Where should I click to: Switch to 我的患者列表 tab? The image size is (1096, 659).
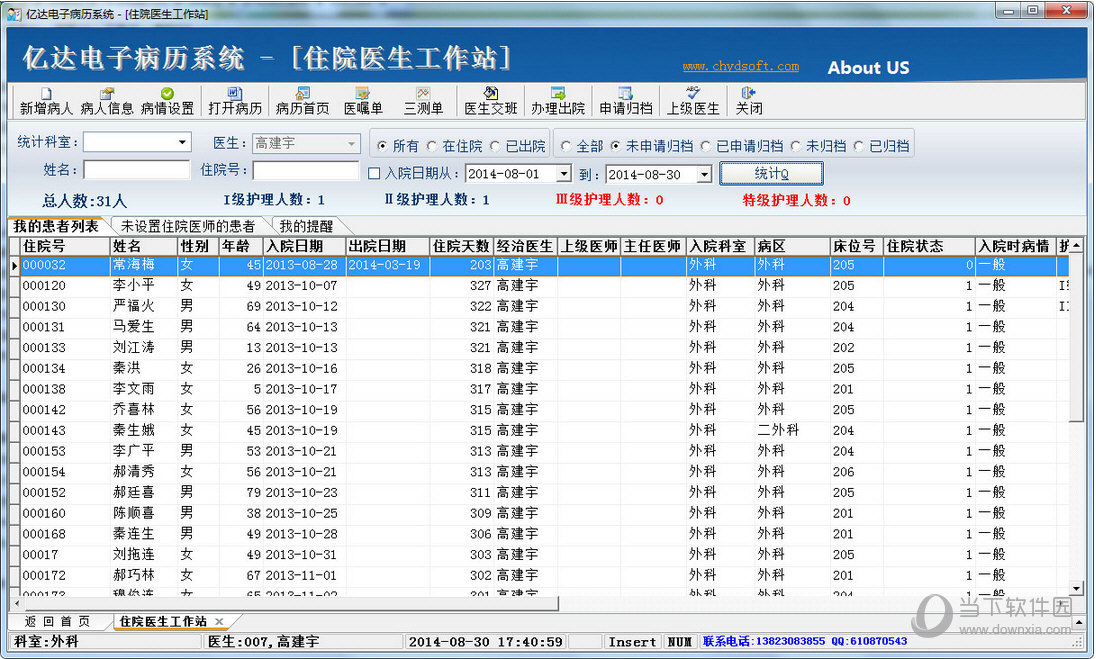click(x=57, y=226)
